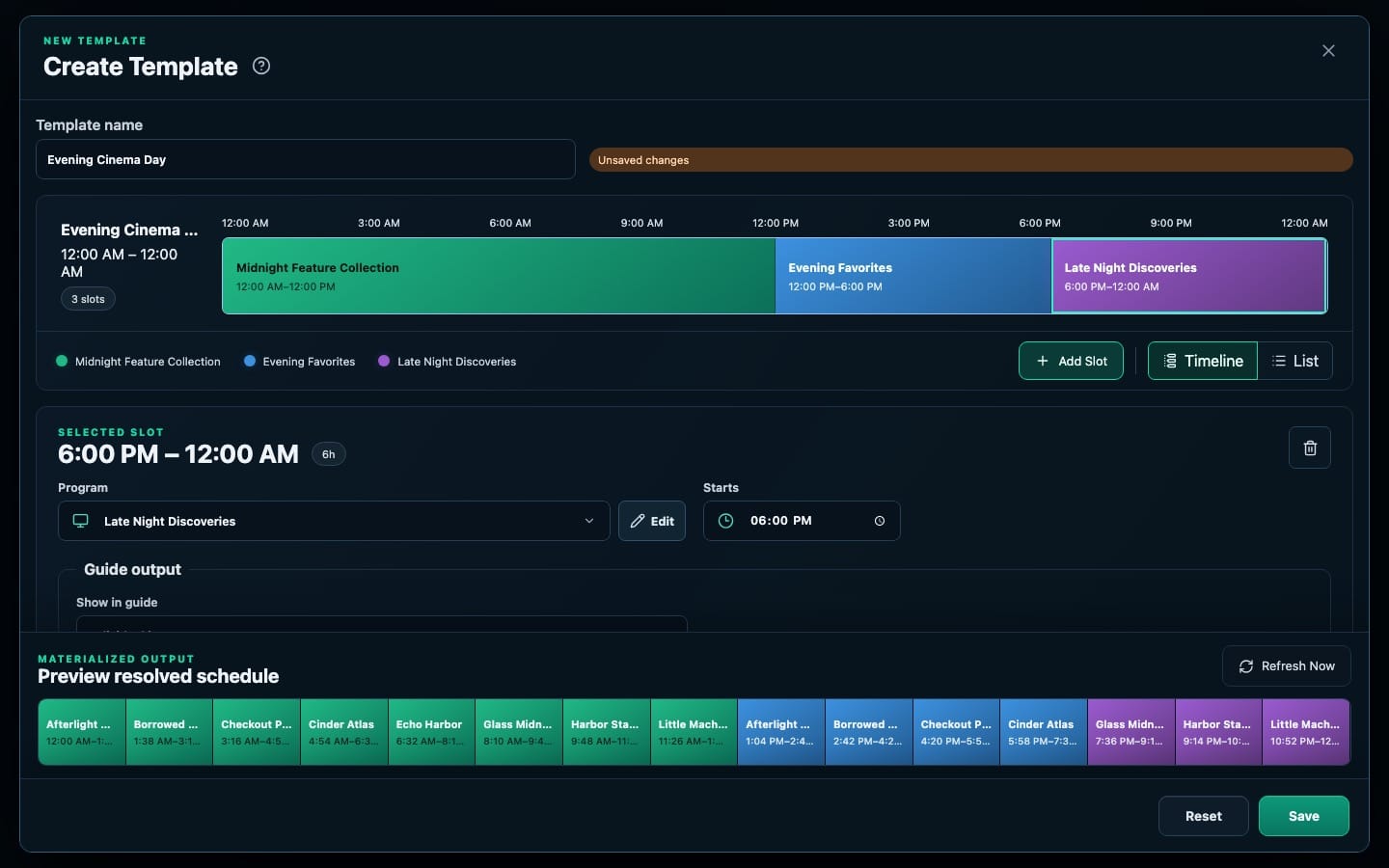1389x868 pixels.
Task: Open the purple Little Mach... 10:52 PM block
Action: [x=1306, y=732]
